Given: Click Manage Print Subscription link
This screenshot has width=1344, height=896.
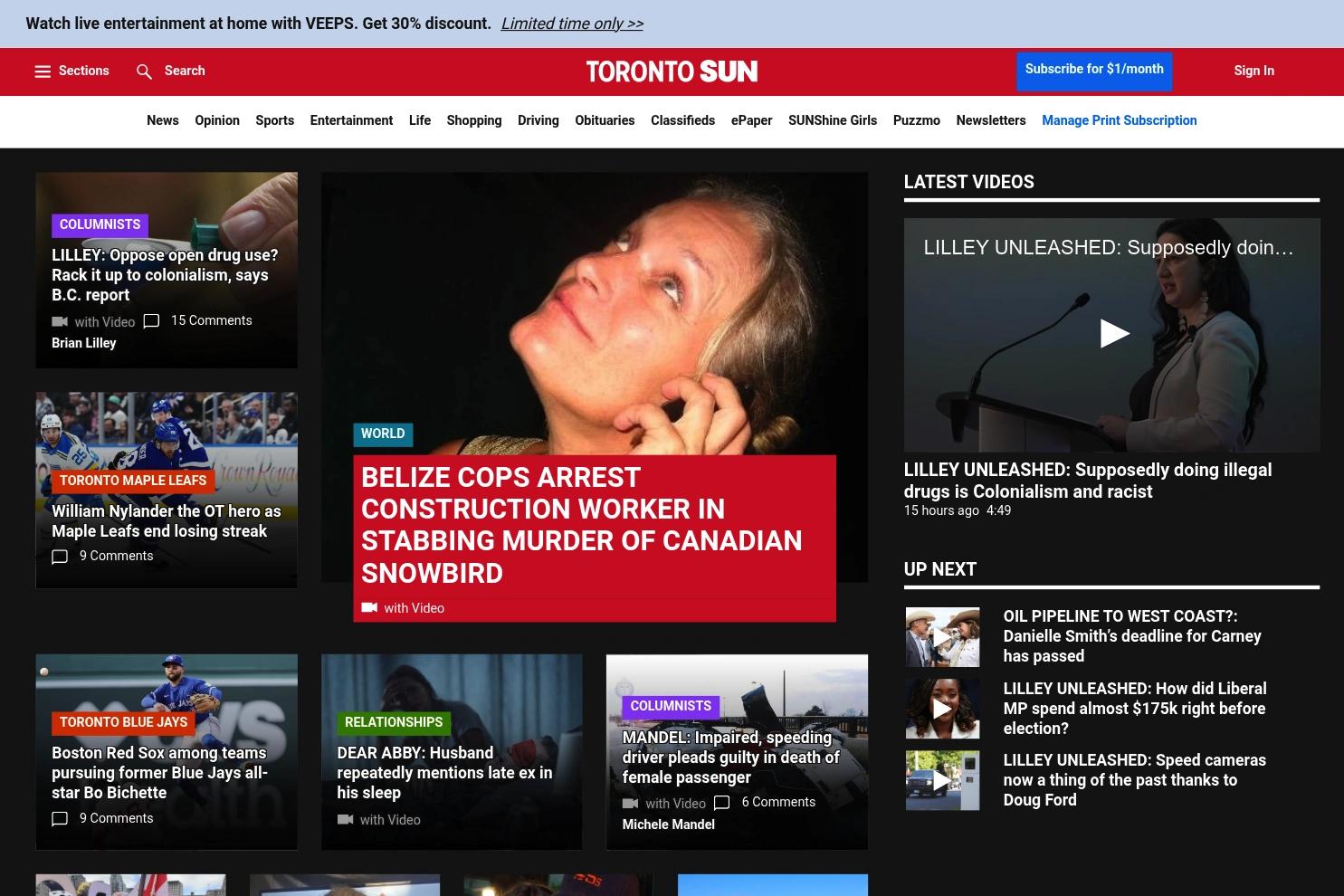Looking at the screenshot, I should (1120, 120).
